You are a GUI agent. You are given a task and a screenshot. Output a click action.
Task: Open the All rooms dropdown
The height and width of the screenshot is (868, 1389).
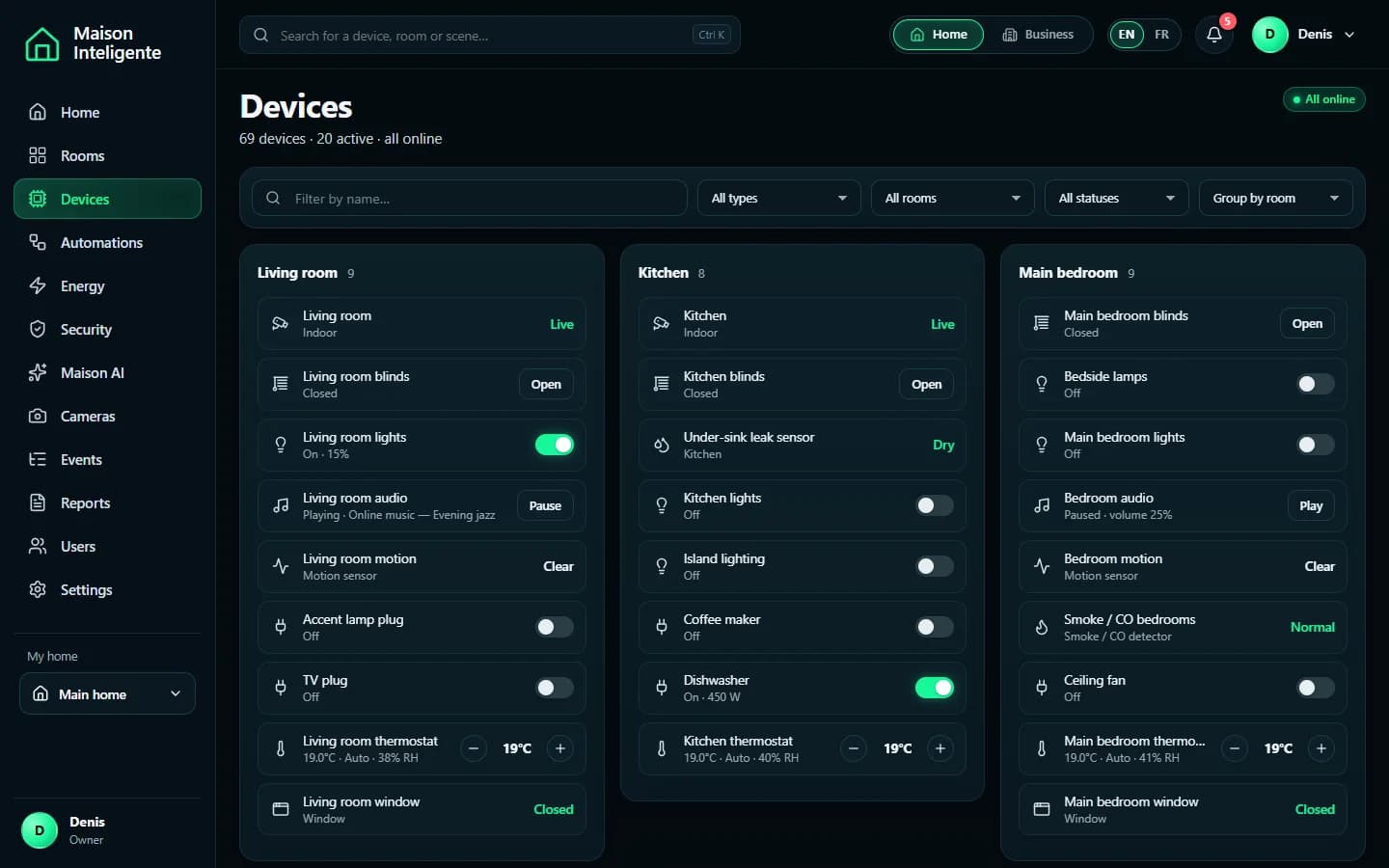953,198
